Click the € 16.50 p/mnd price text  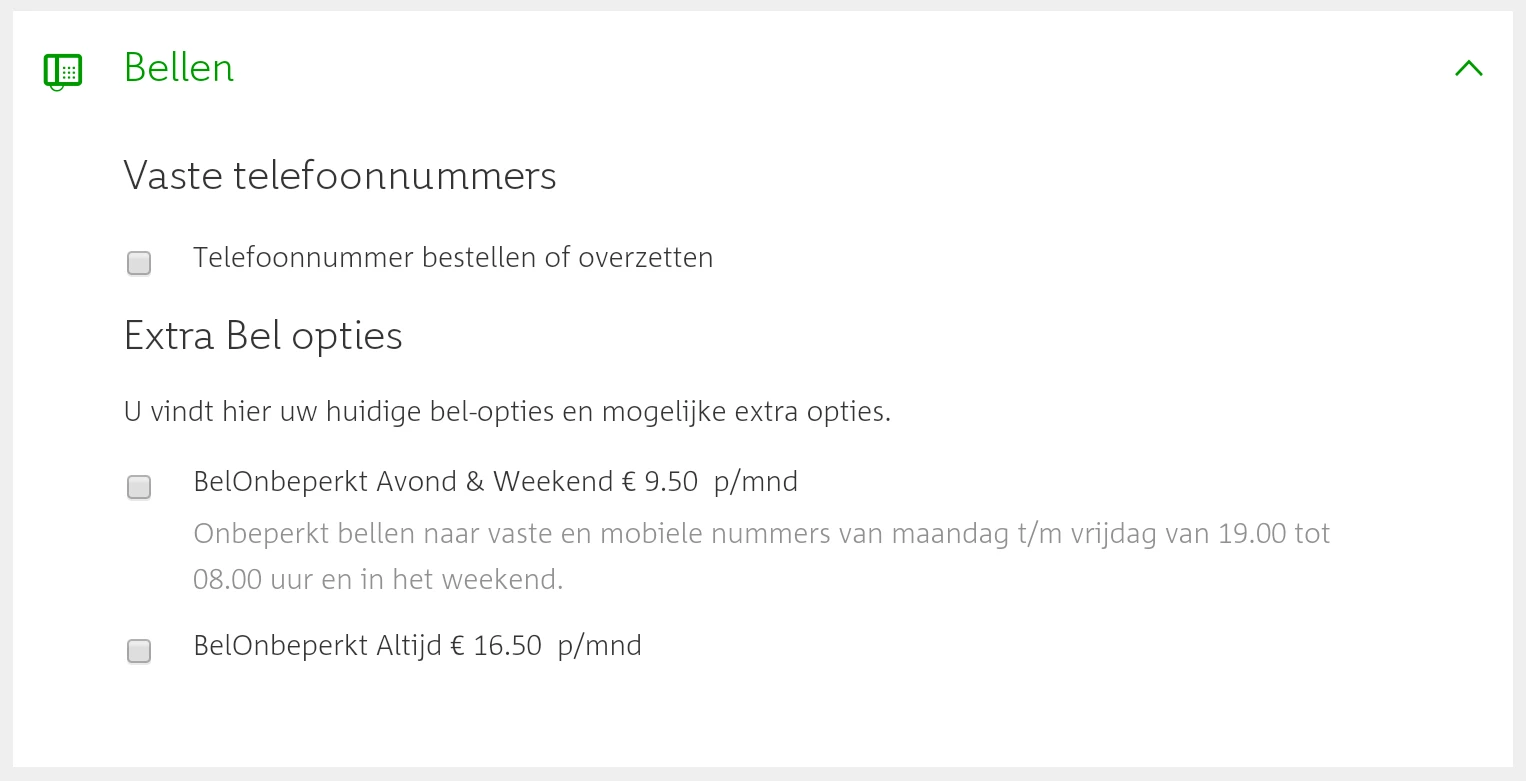(x=546, y=646)
